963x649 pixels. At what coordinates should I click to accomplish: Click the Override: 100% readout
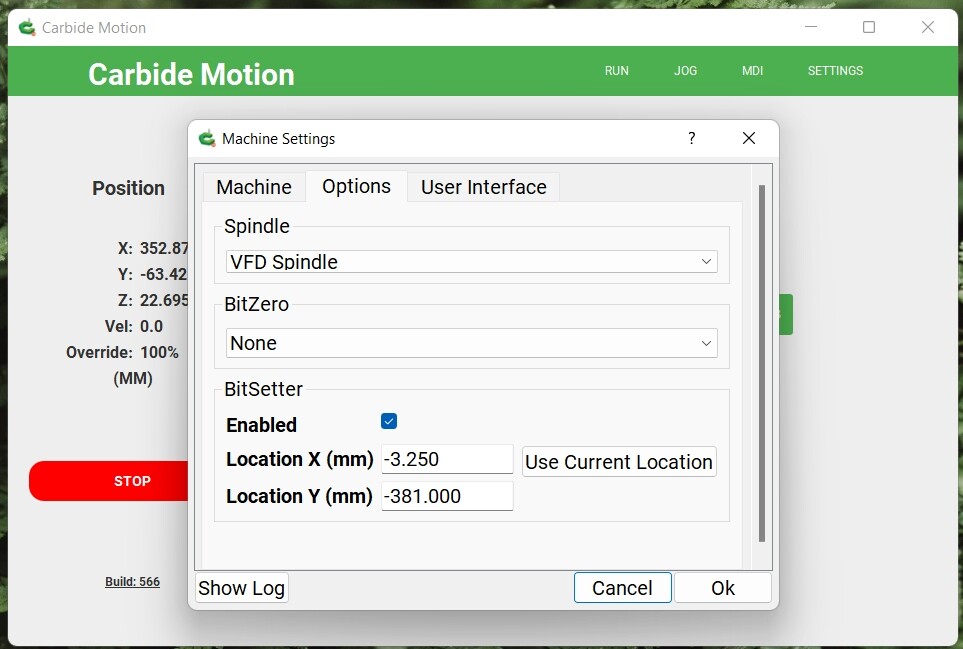pyautogui.click(x=123, y=352)
